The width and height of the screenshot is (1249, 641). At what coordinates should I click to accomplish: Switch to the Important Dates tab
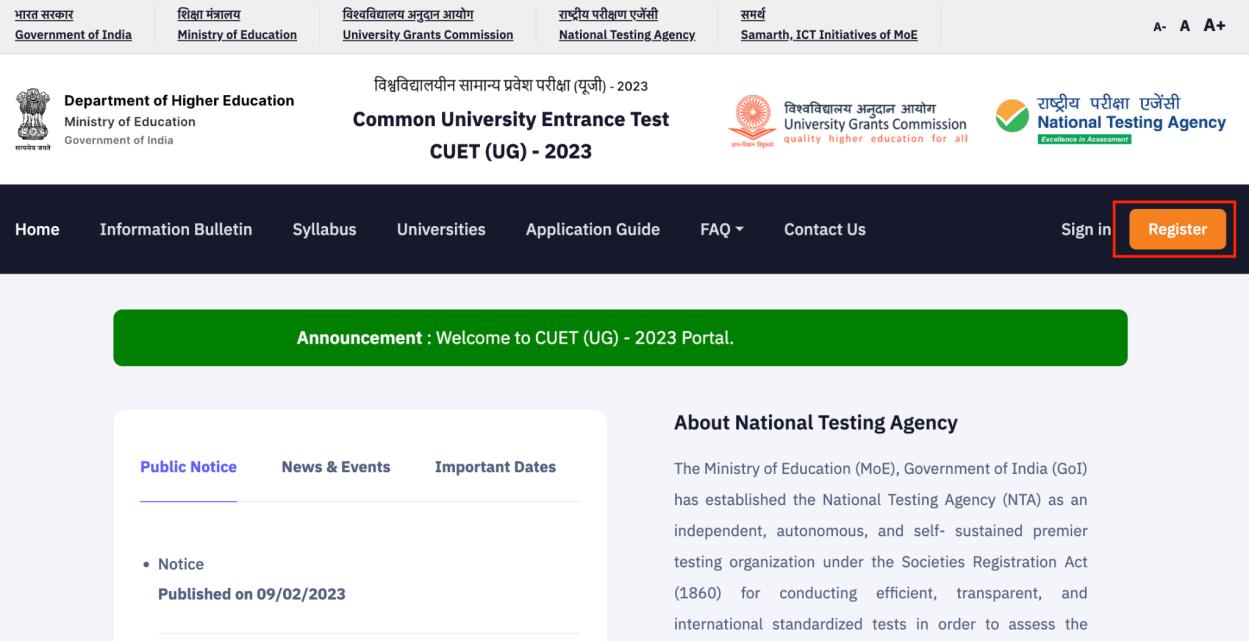tap(495, 467)
